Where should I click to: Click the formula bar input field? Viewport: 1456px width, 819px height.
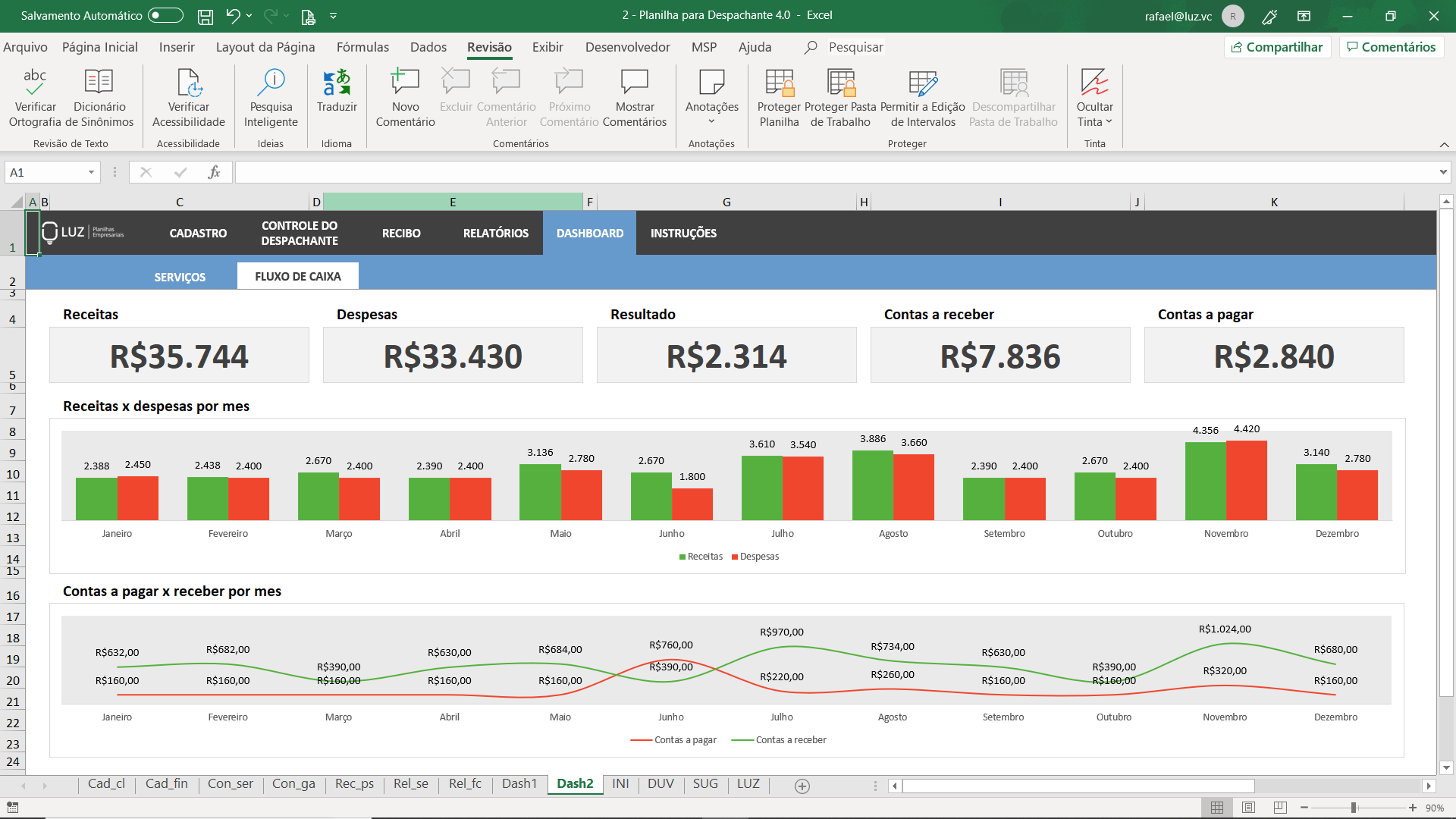click(x=836, y=173)
